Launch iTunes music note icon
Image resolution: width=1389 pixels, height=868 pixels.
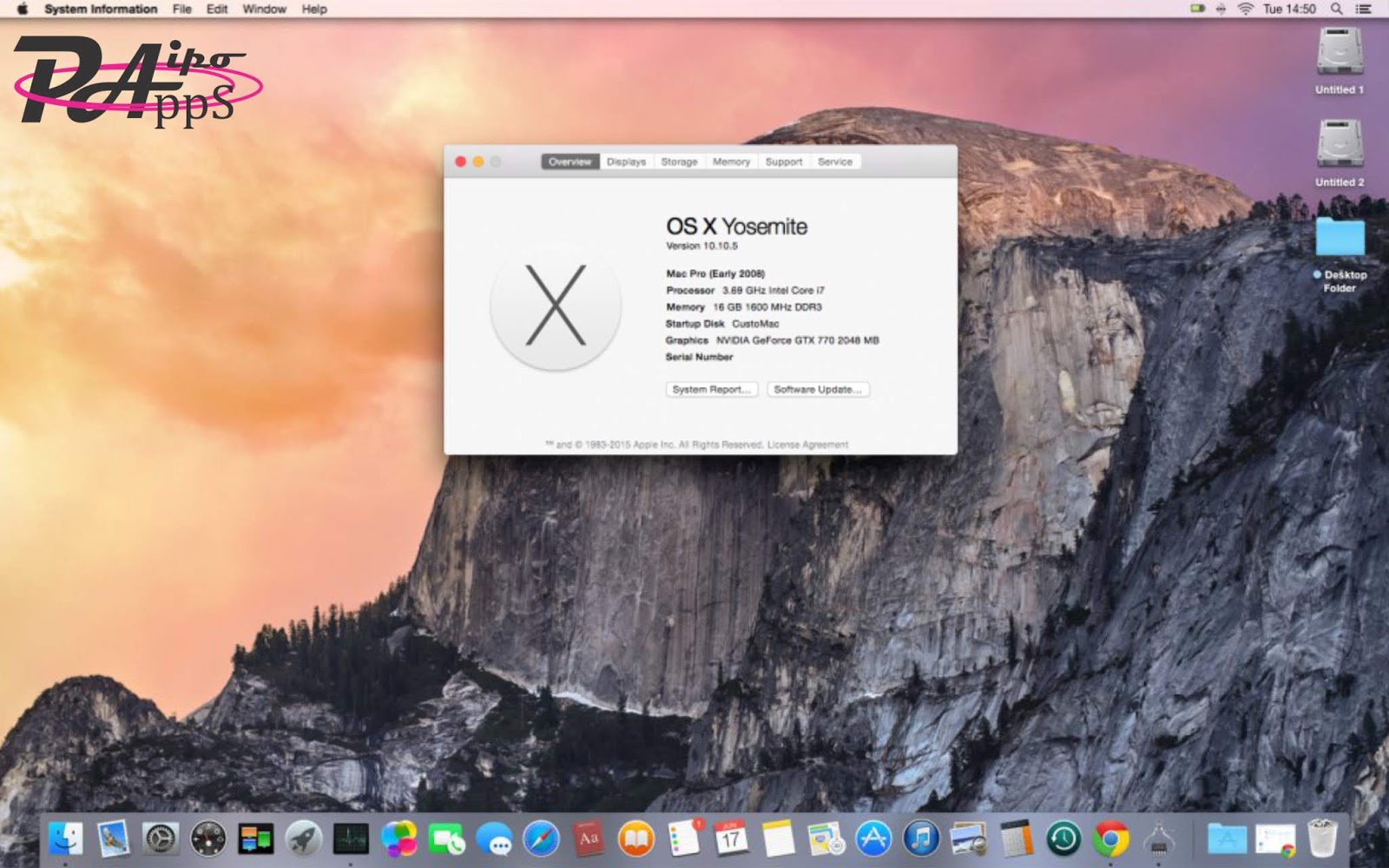921,838
